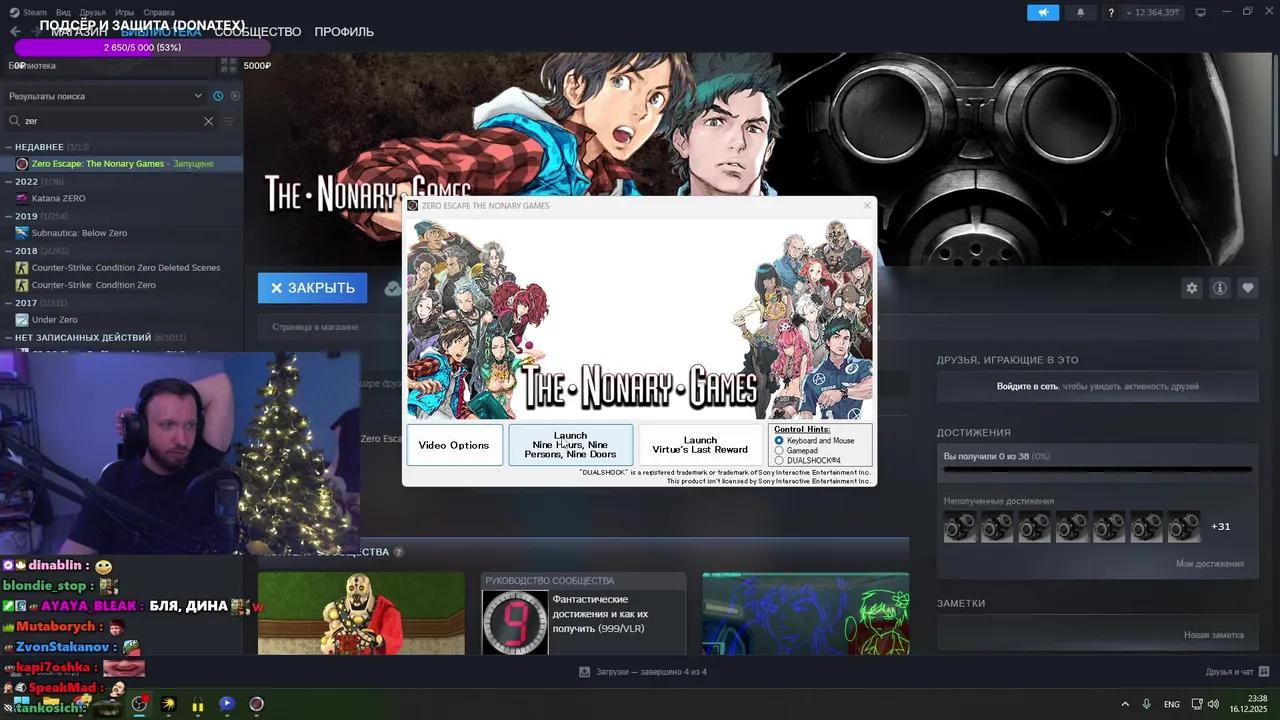Click the blue ЗАКРЫТЬ button
Viewport: 1280px width, 720px height.
coord(313,288)
